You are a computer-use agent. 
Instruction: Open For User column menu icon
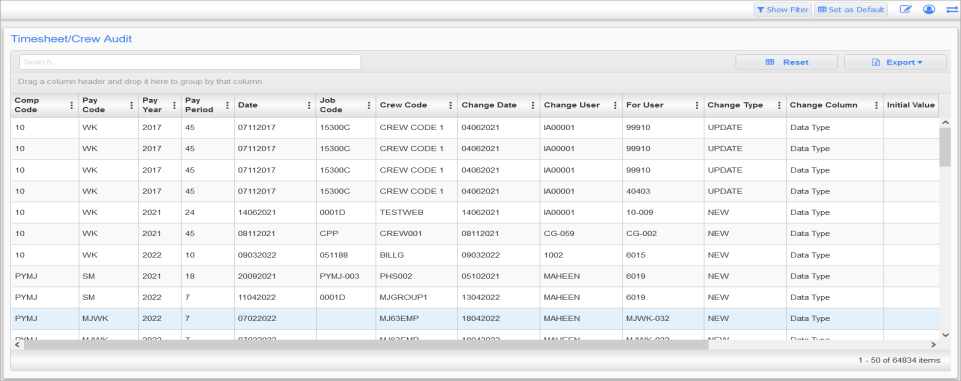coord(697,105)
